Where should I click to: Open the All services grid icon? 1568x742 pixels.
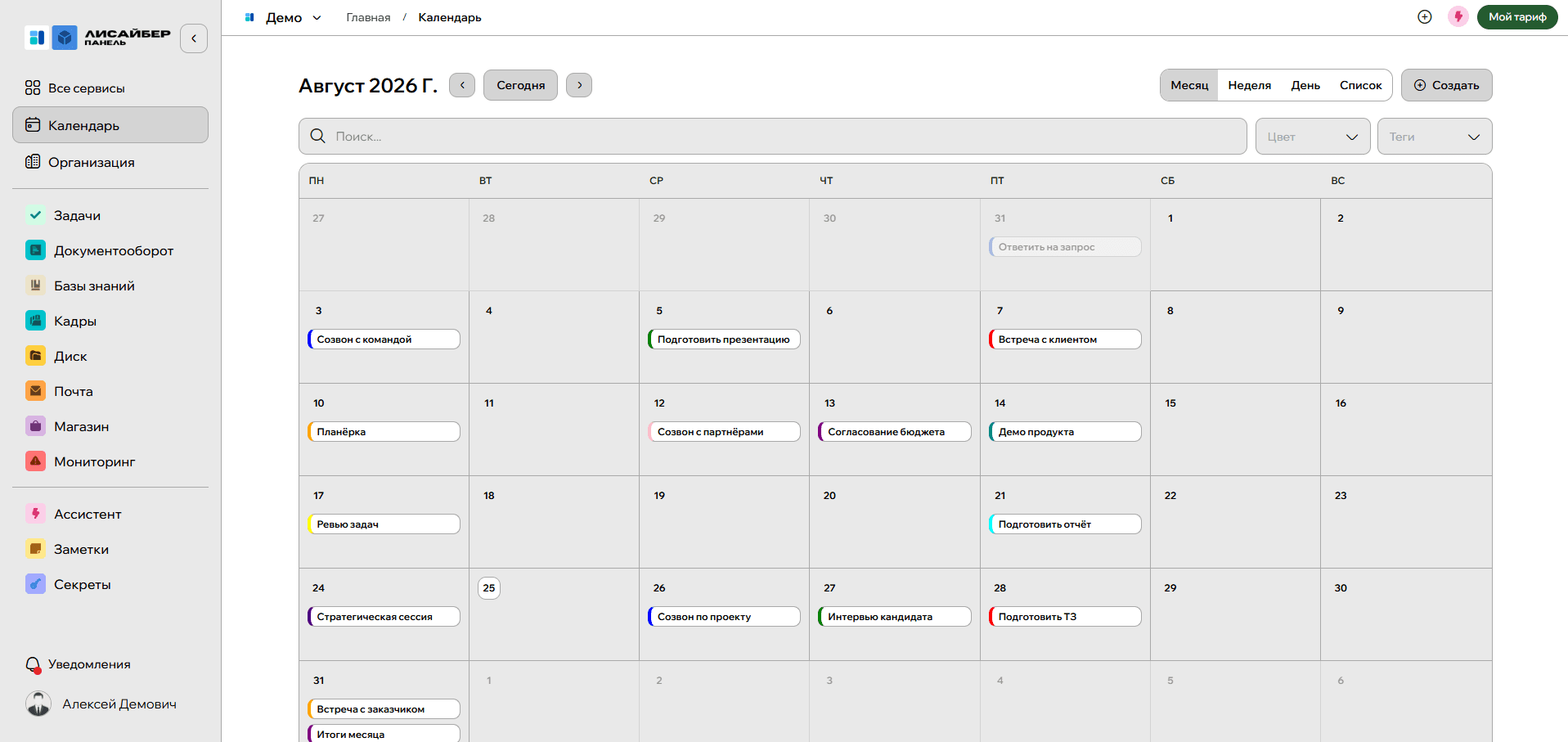pyautogui.click(x=33, y=88)
